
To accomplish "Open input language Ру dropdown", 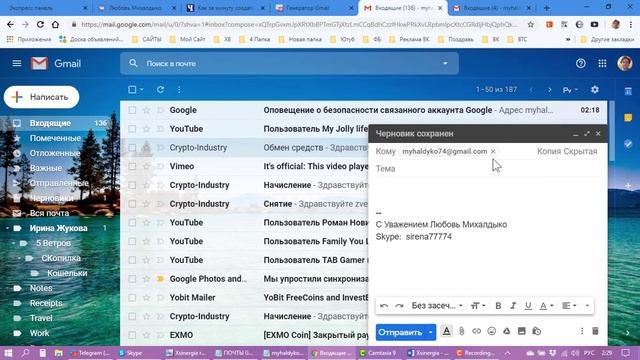I will [x=570, y=90].
